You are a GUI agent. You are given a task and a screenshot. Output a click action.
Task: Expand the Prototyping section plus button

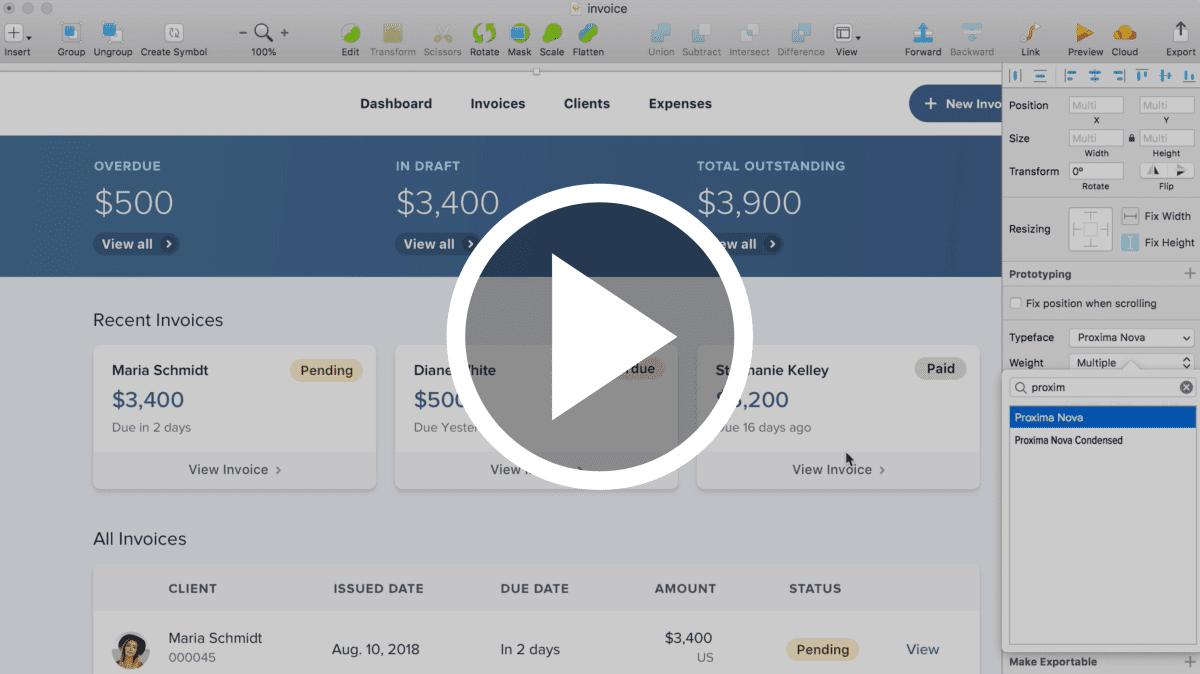click(x=1189, y=274)
